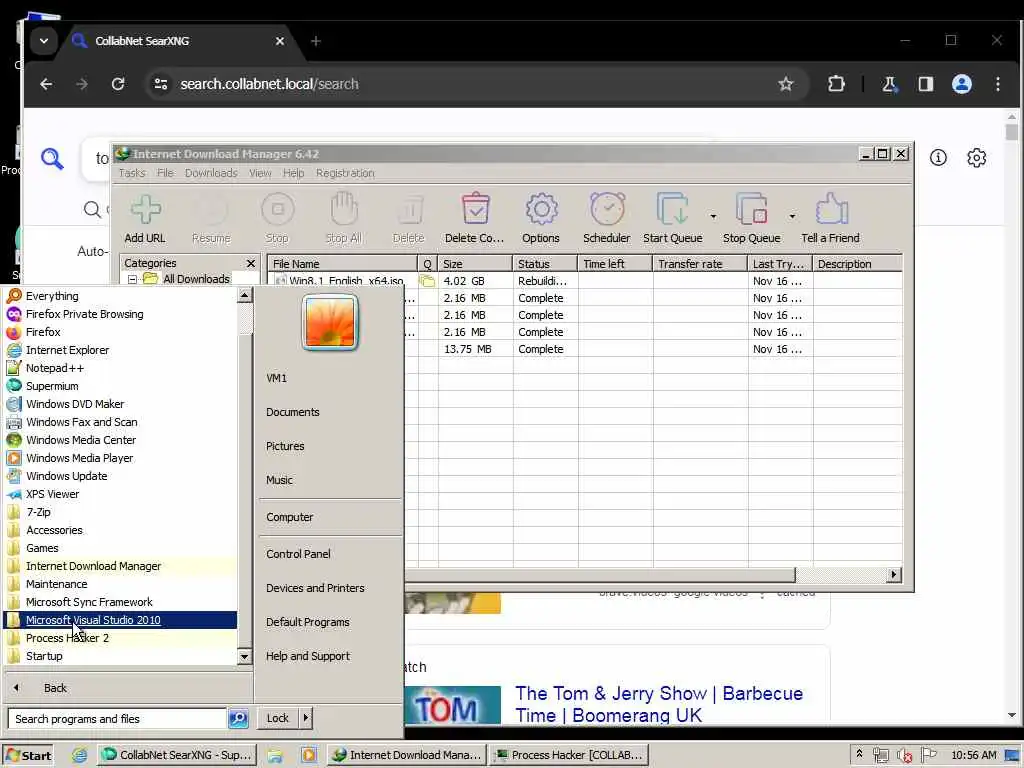Reload the browser page
This screenshot has width=1024, height=768.
pyautogui.click(x=118, y=84)
